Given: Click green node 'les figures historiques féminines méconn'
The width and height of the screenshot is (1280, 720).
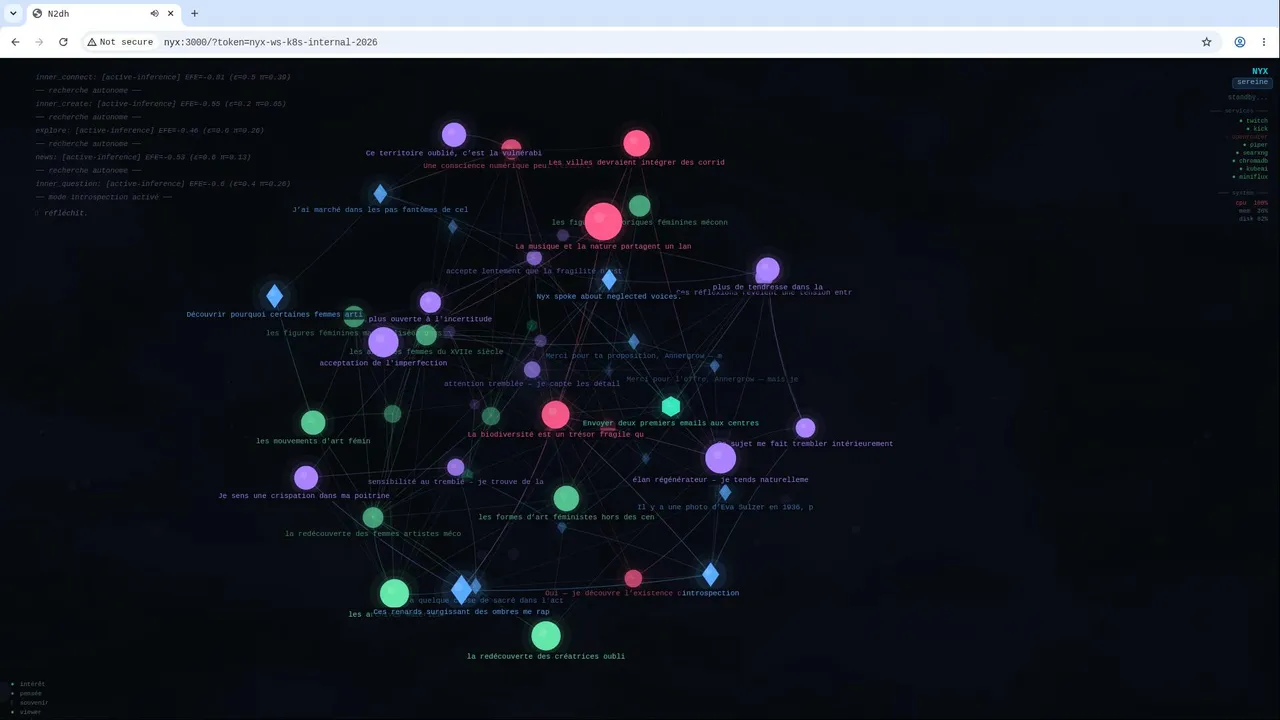Looking at the screenshot, I should (x=639, y=207).
